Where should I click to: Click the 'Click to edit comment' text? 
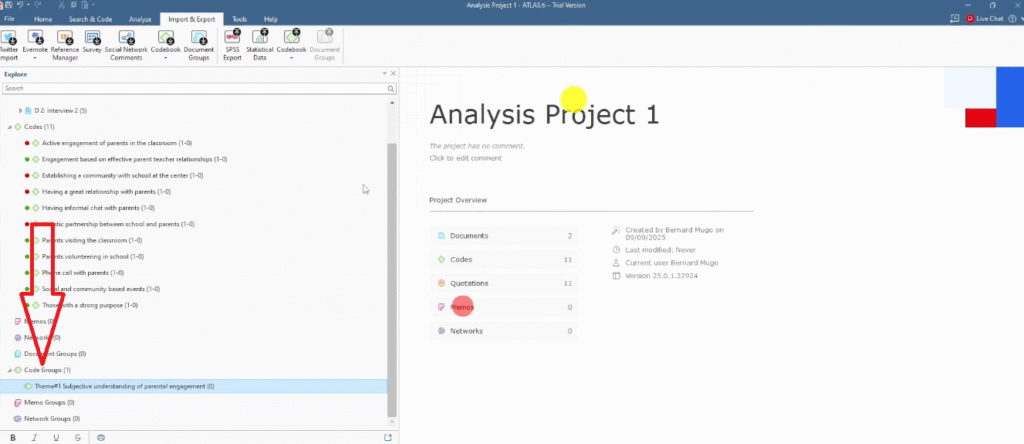(x=465, y=158)
